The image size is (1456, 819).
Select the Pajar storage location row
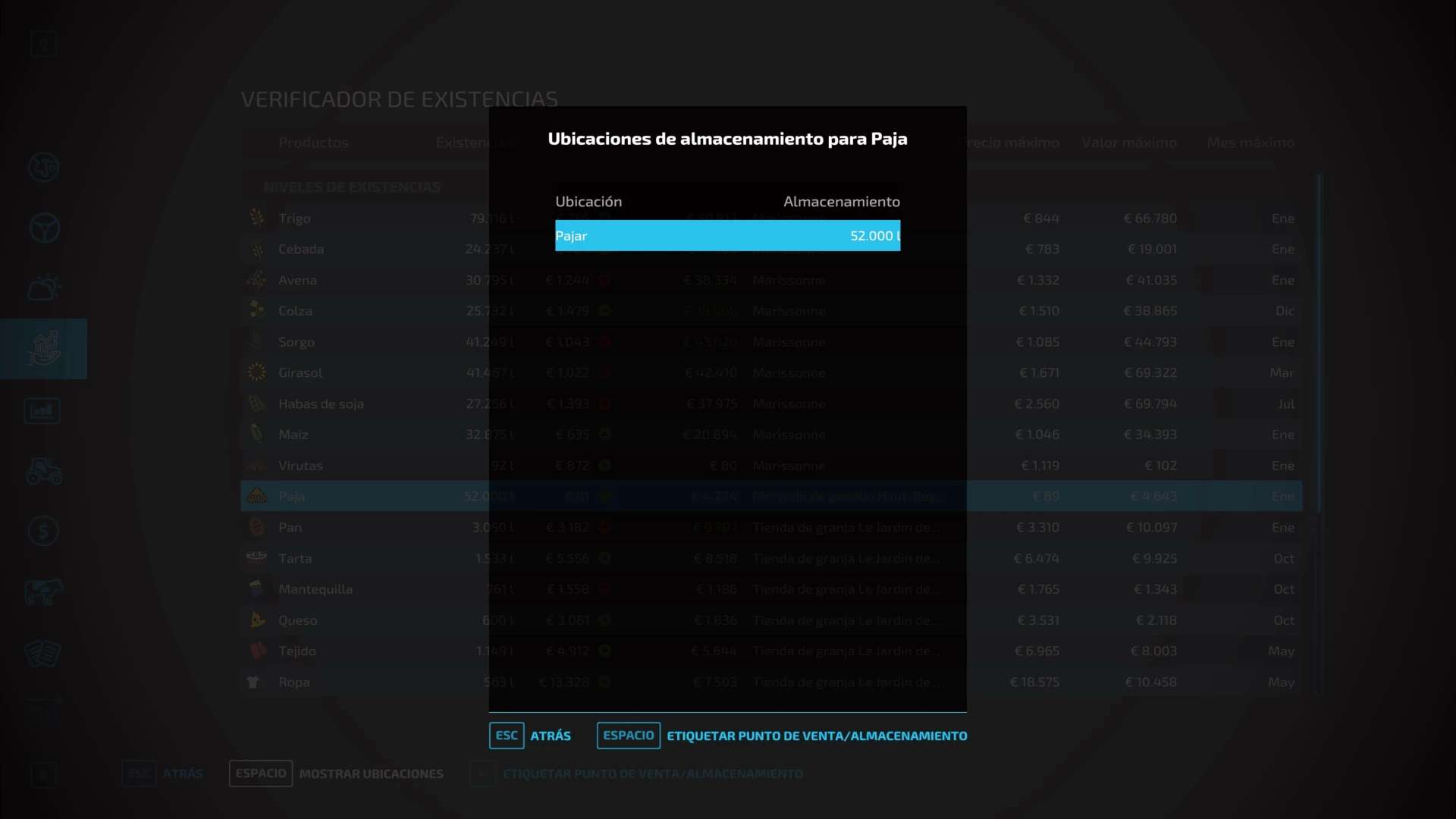[726, 236]
